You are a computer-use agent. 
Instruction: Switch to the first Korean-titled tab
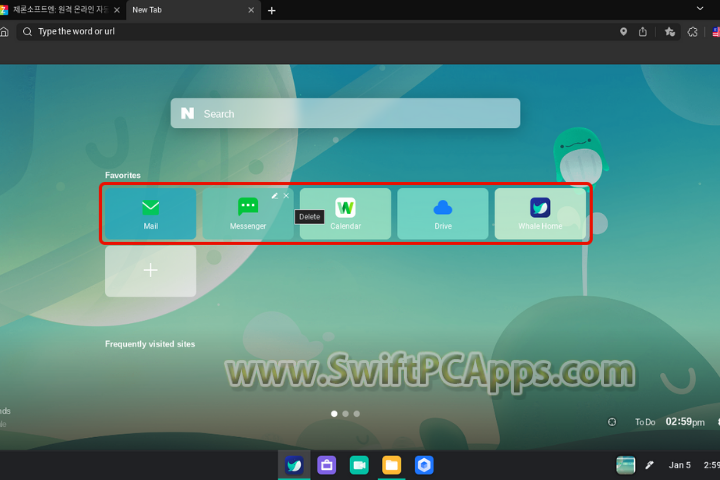coord(60,10)
